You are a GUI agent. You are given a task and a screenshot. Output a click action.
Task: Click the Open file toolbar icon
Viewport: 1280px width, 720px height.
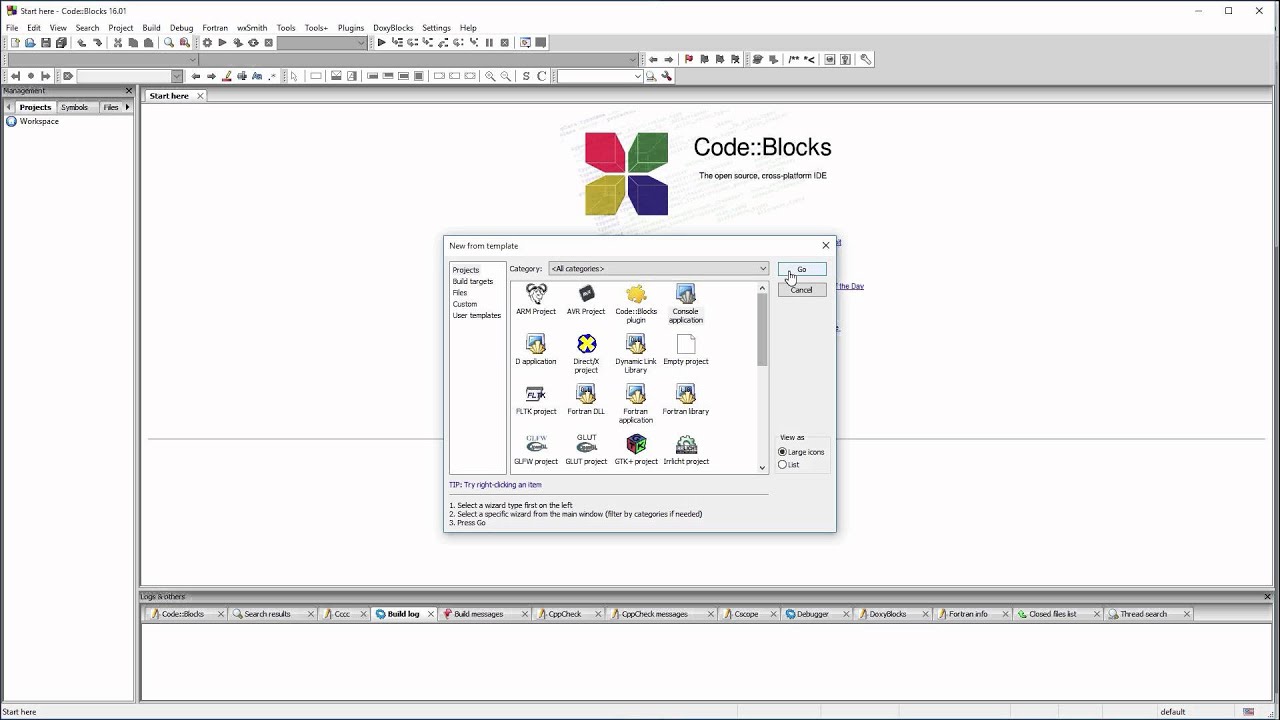click(30, 43)
